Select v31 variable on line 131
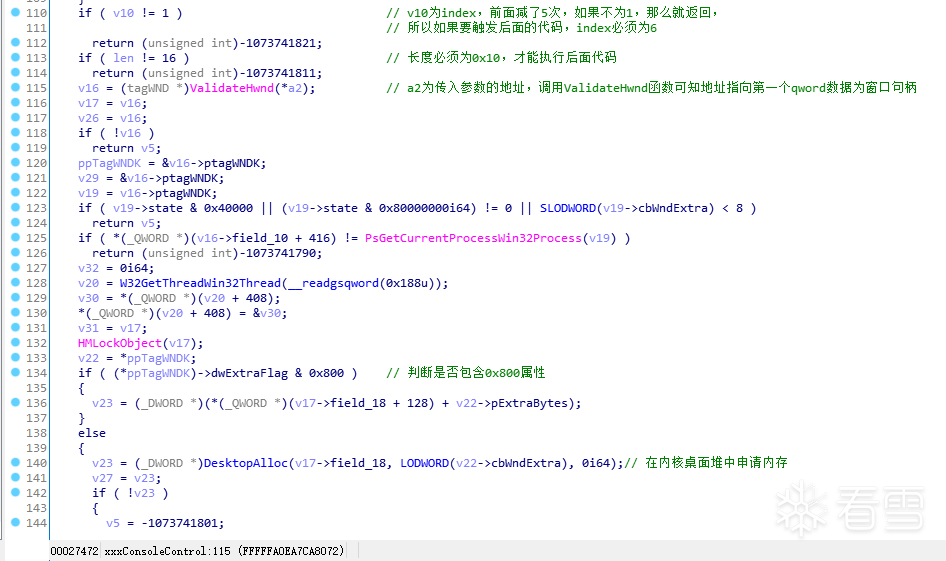Screen dimensions: 946x561 click(88, 328)
